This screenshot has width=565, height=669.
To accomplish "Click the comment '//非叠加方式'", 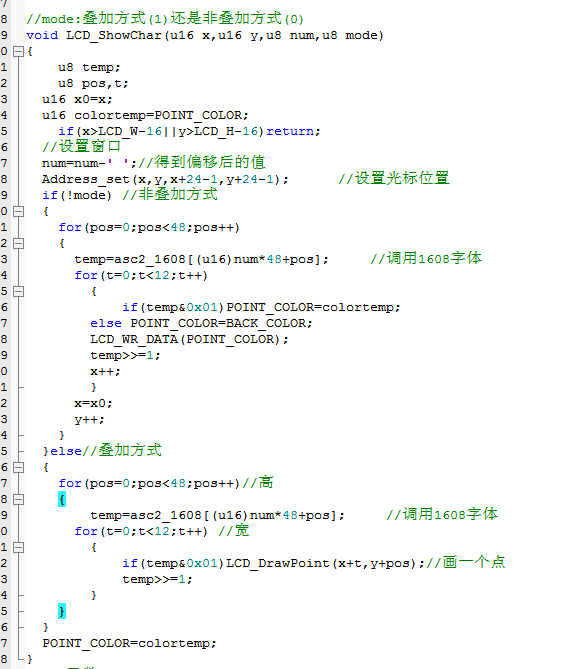I will (170, 194).
